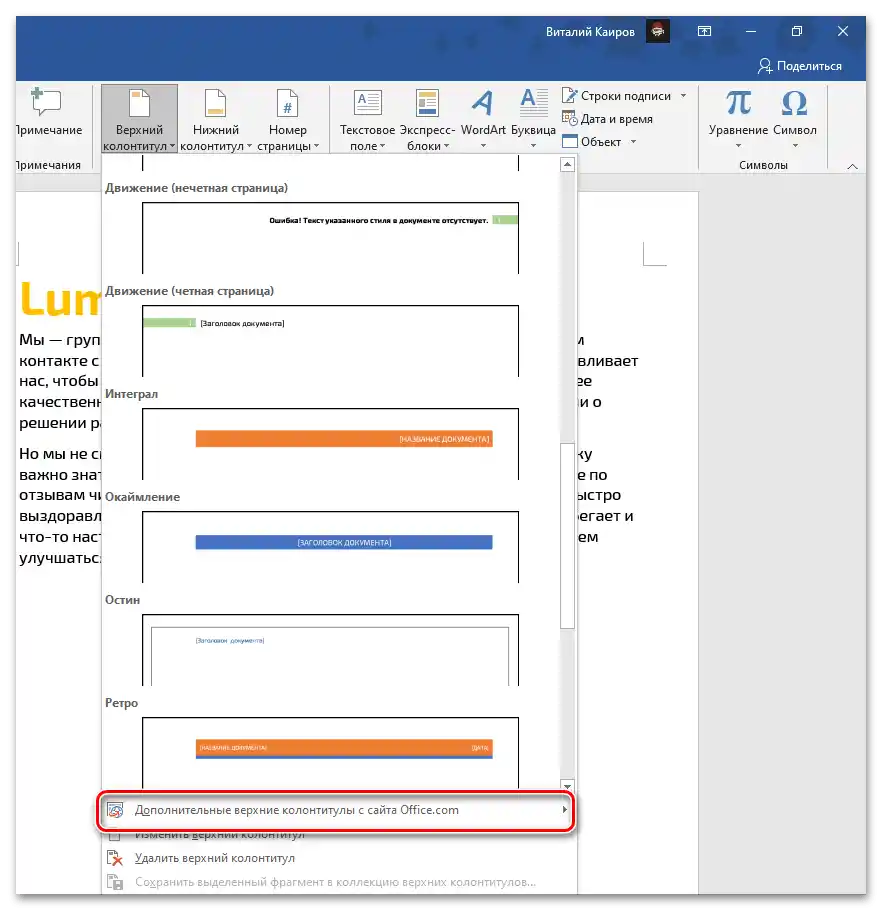The image size is (882, 911).
Task: Expand the Объект dropdown arrow
Action: (x=633, y=142)
